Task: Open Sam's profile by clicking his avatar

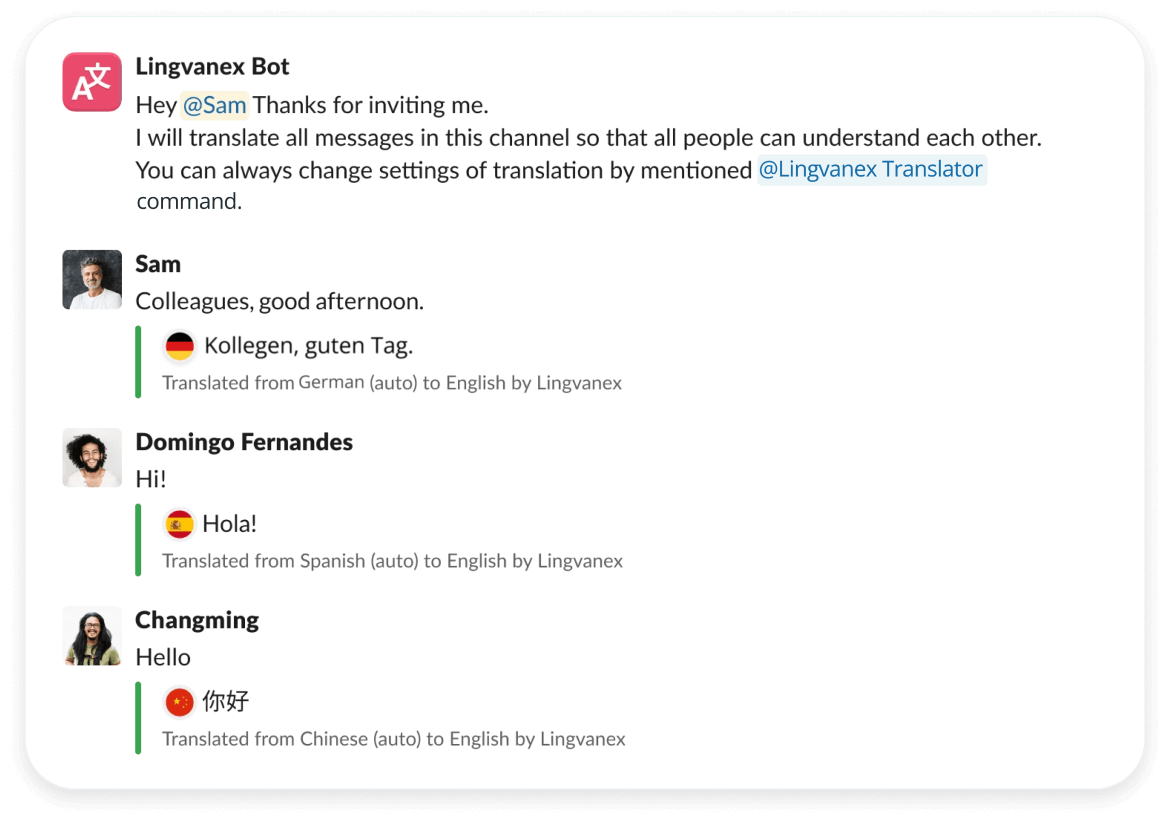Action: click(x=91, y=279)
